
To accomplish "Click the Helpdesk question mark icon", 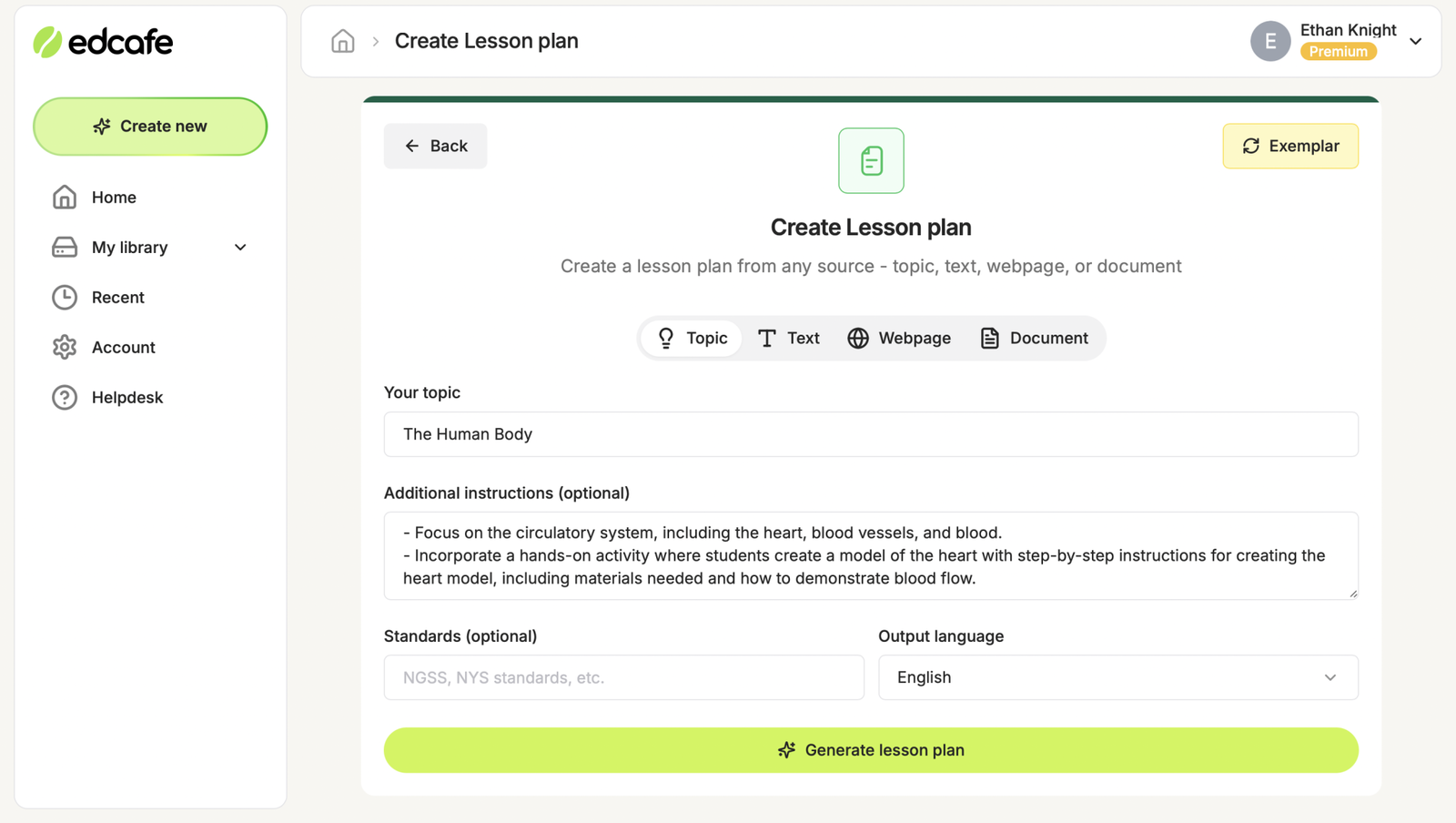I will pos(64,397).
